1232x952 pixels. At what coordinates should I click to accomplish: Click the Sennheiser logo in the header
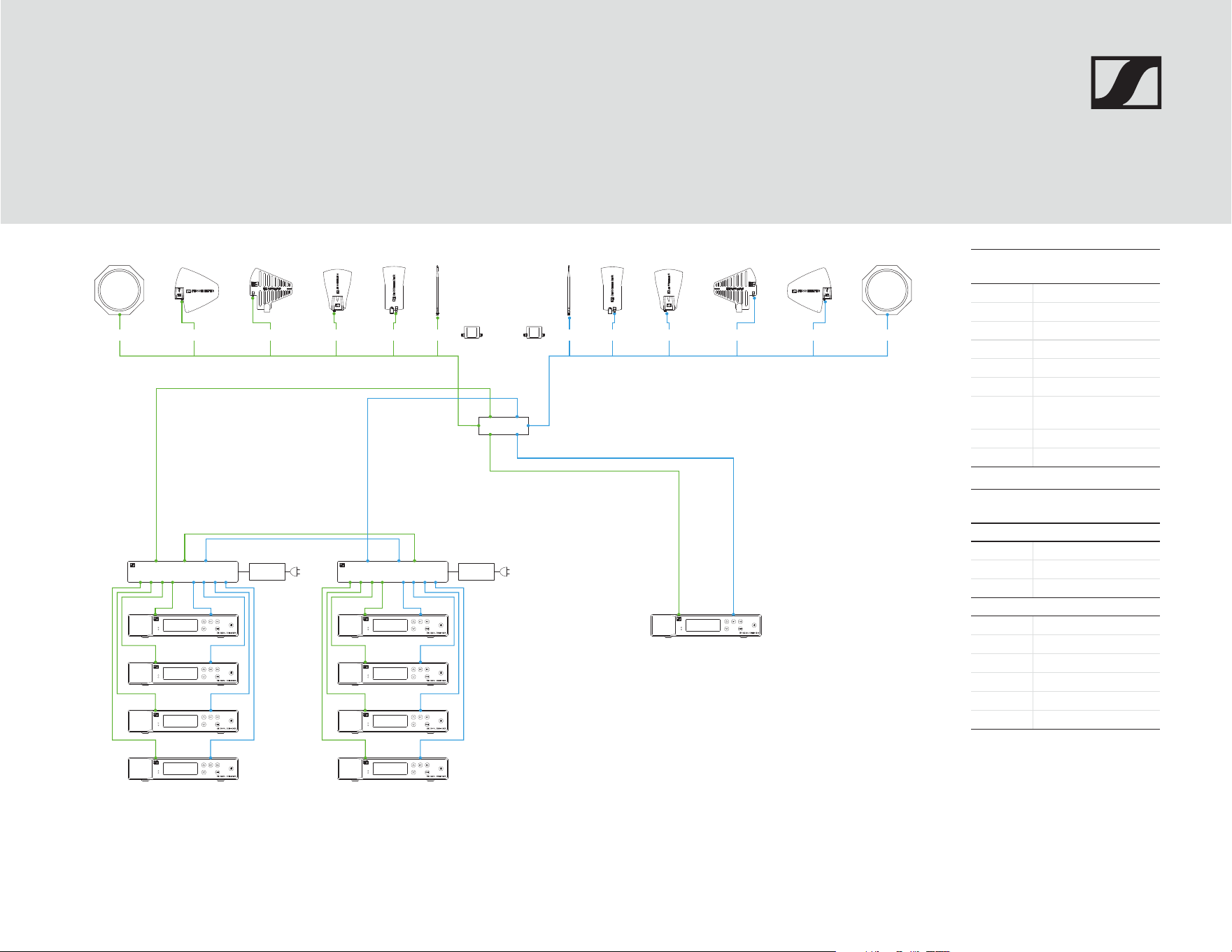pyautogui.click(x=1126, y=83)
